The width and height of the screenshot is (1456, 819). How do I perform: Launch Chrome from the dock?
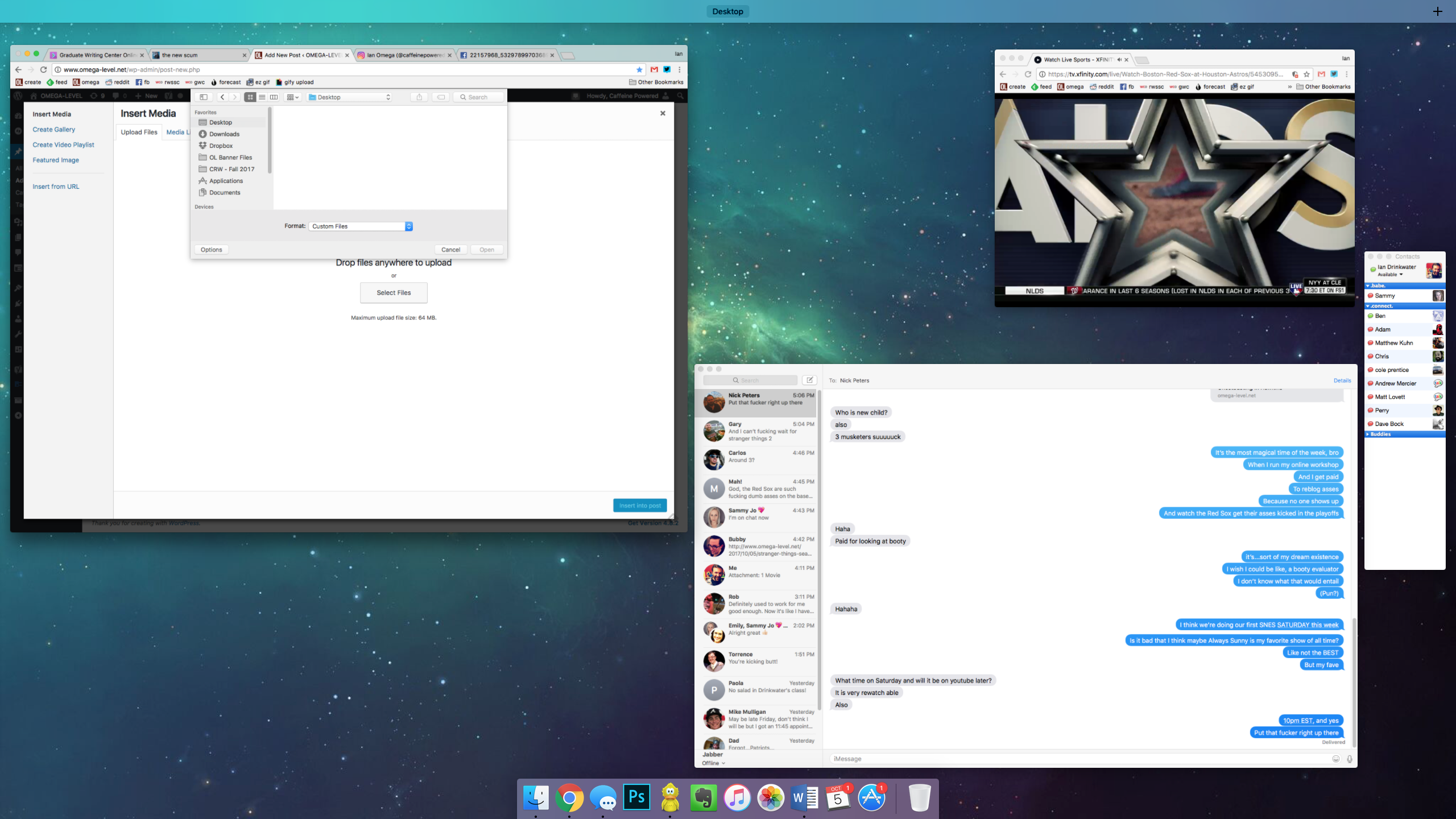(x=569, y=797)
